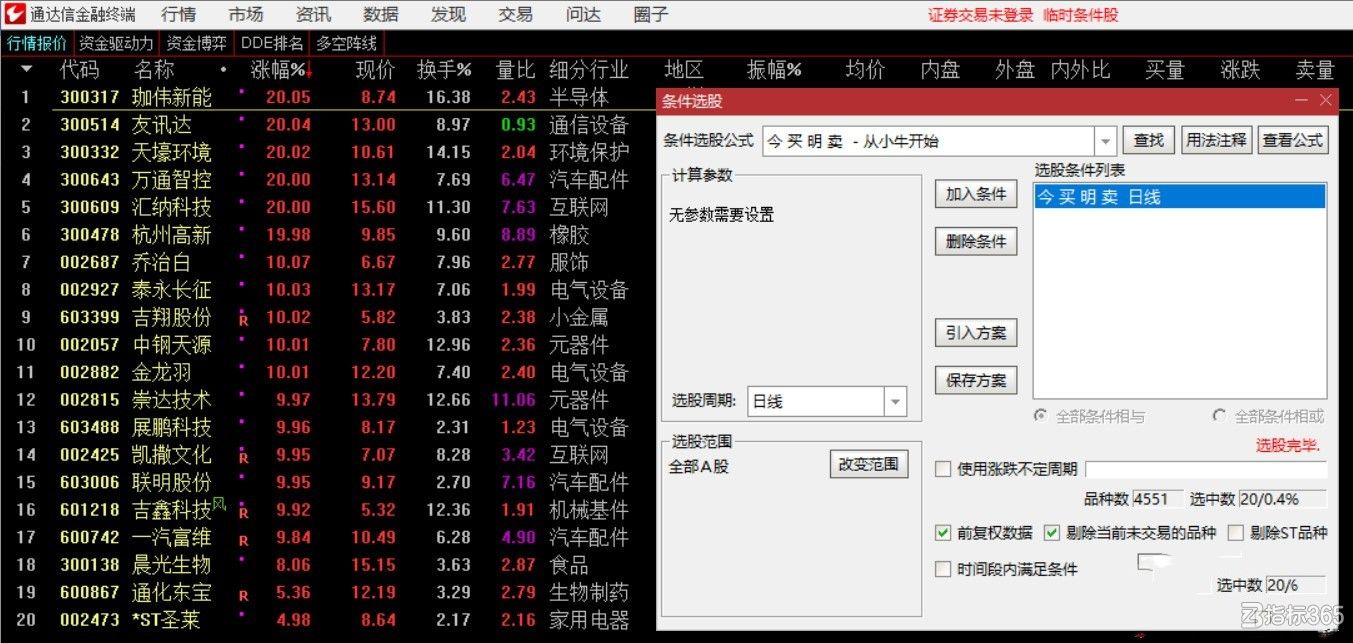This screenshot has height=643, width=1353.
Task: Open the 数据 menu
Action: (380, 15)
